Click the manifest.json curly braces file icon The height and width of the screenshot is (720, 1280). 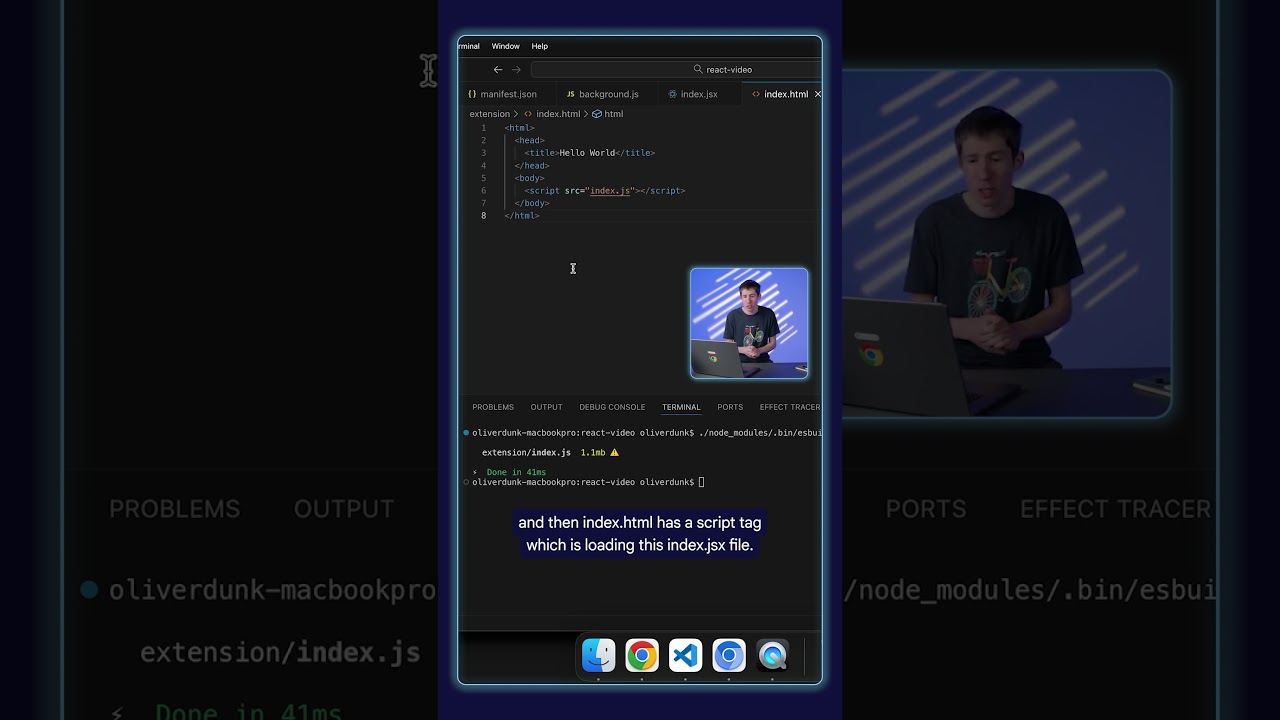coord(472,94)
